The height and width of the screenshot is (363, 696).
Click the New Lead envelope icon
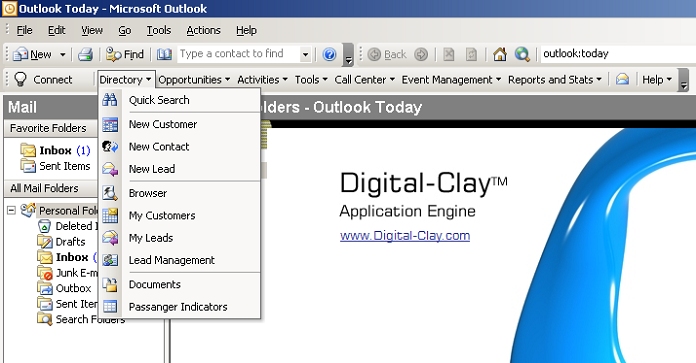coord(110,169)
